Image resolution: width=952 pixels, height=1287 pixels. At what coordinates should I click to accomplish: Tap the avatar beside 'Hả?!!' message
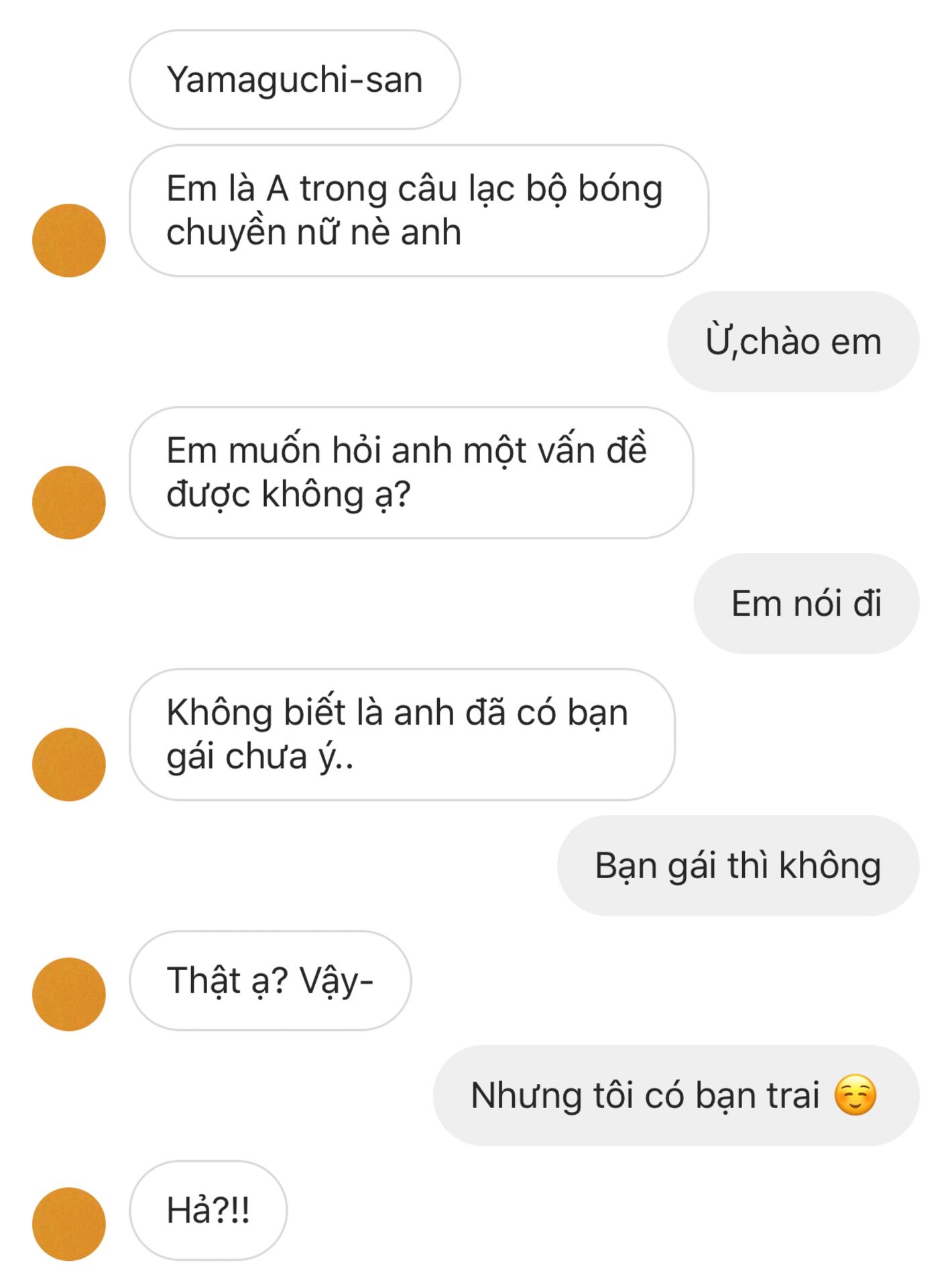69,1224
